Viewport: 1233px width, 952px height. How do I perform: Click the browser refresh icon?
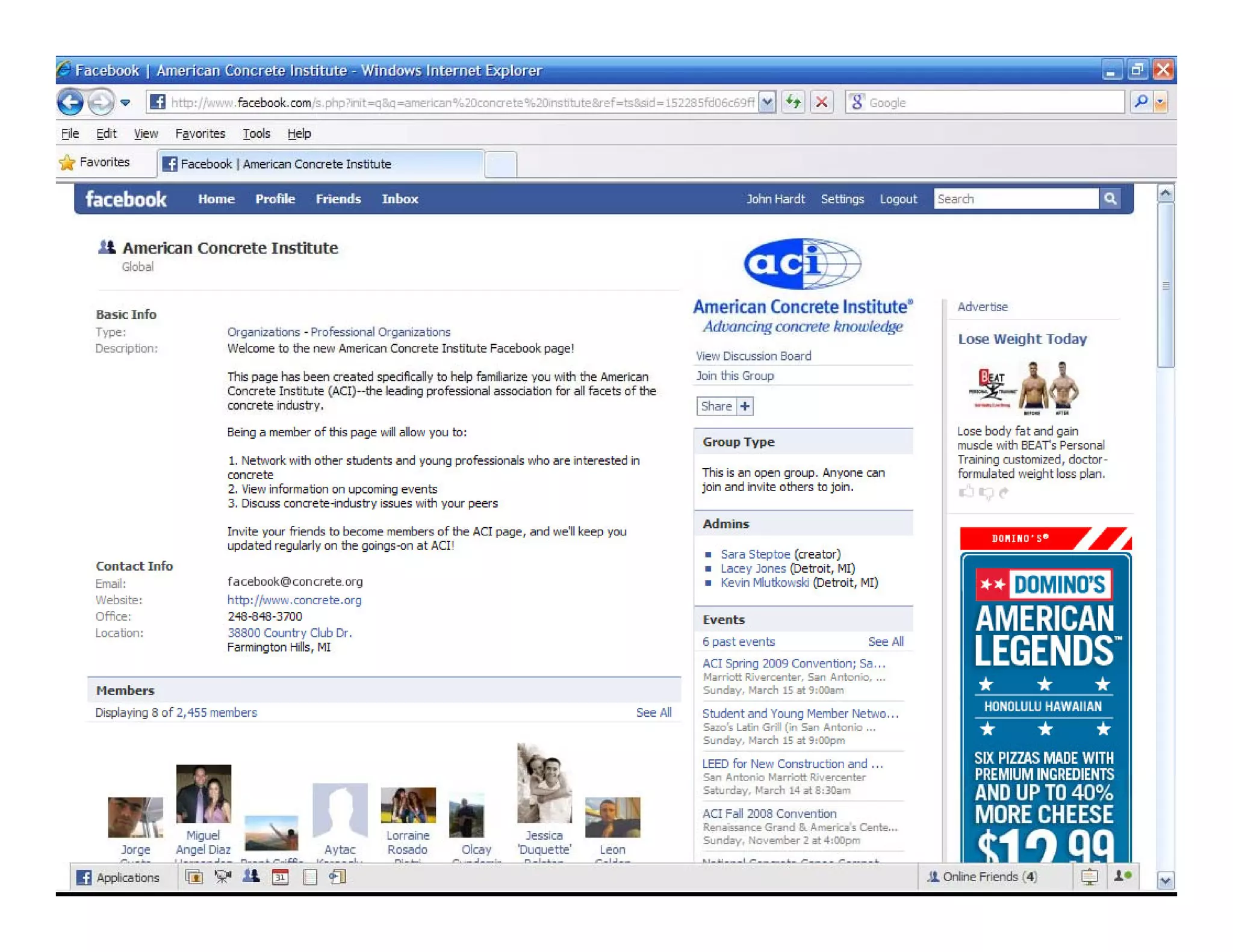794,102
